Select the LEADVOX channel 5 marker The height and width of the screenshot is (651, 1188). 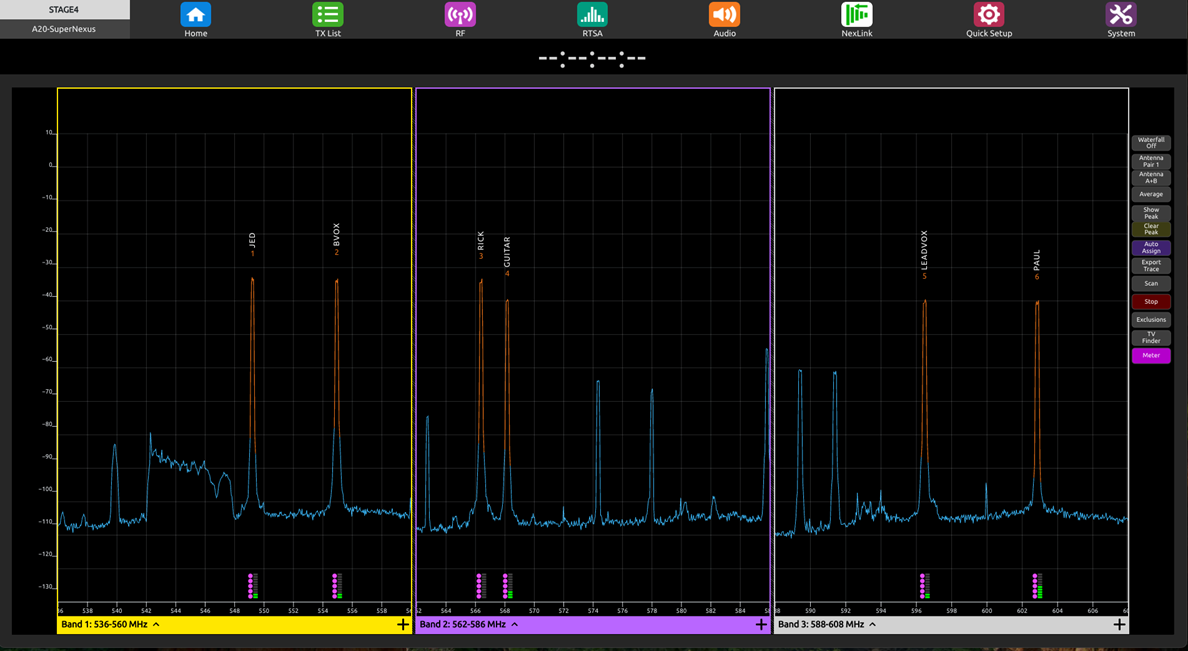coord(924,255)
